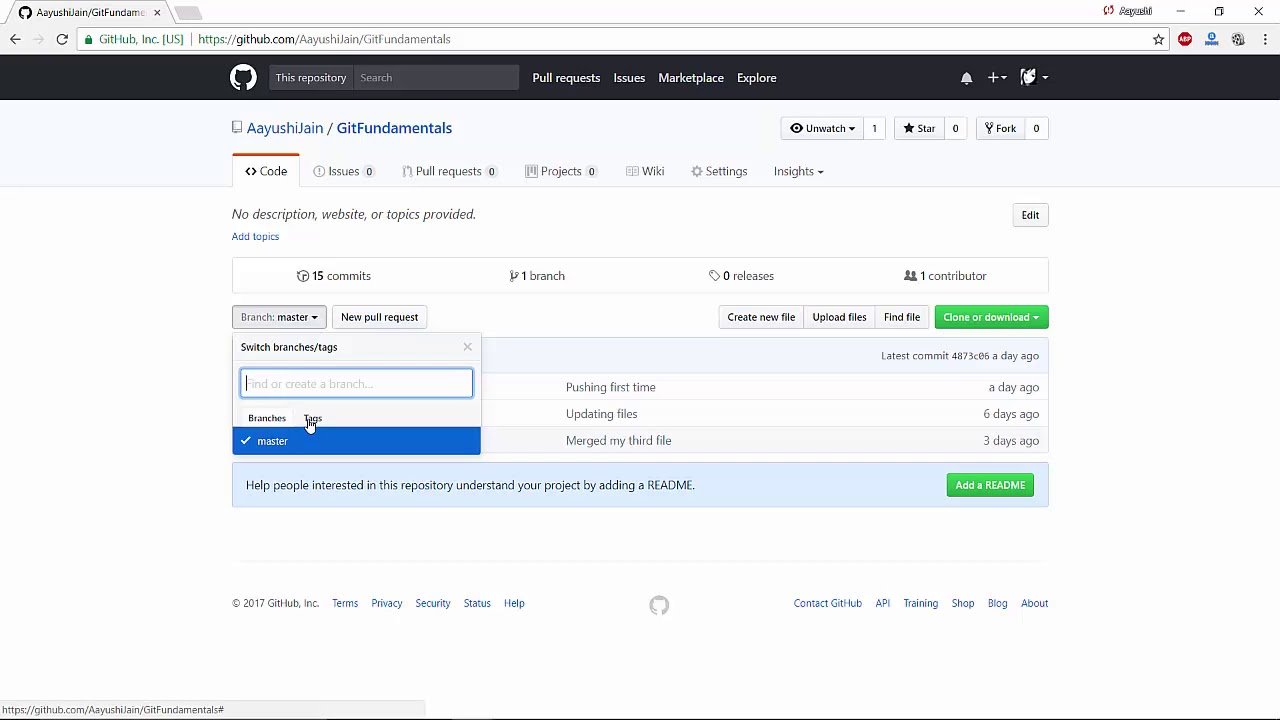Select the Code tab
The image size is (1280, 720).
266,171
